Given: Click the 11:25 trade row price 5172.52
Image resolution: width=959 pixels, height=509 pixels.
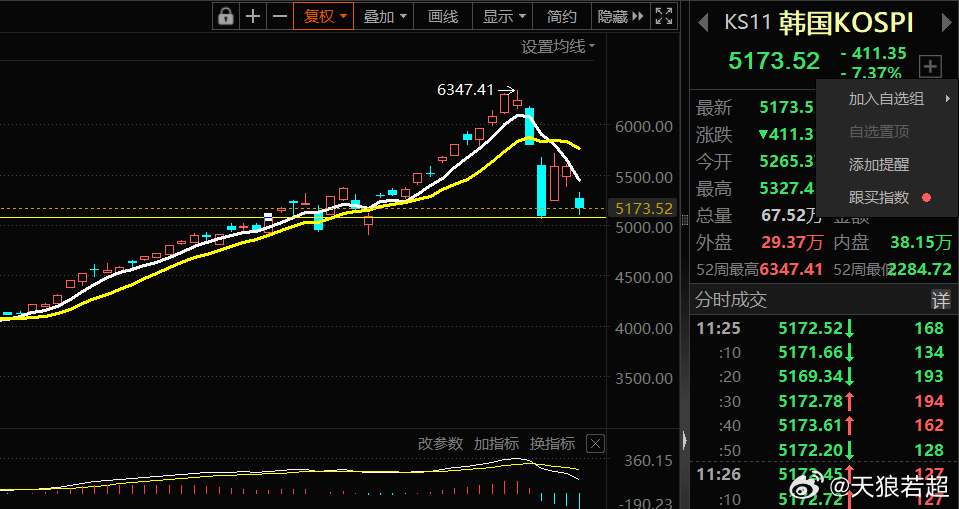Looking at the screenshot, I should click(x=810, y=329).
